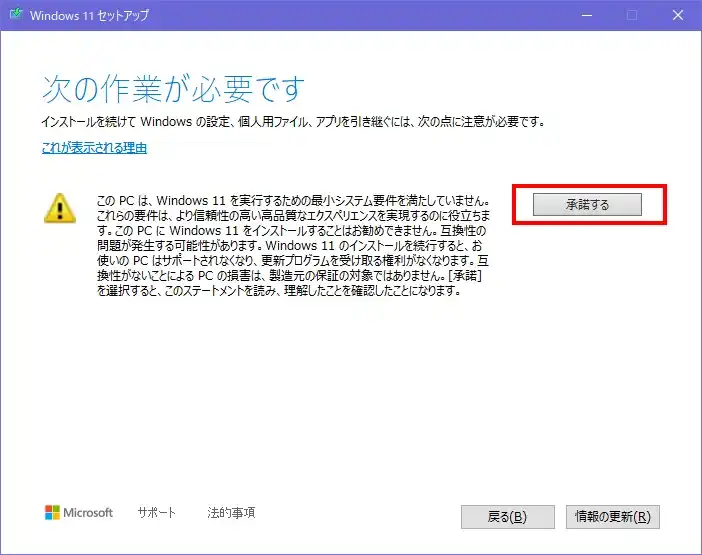The image size is (702, 555).
Task: Click the empty title bar area
Action: (x=350, y=15)
